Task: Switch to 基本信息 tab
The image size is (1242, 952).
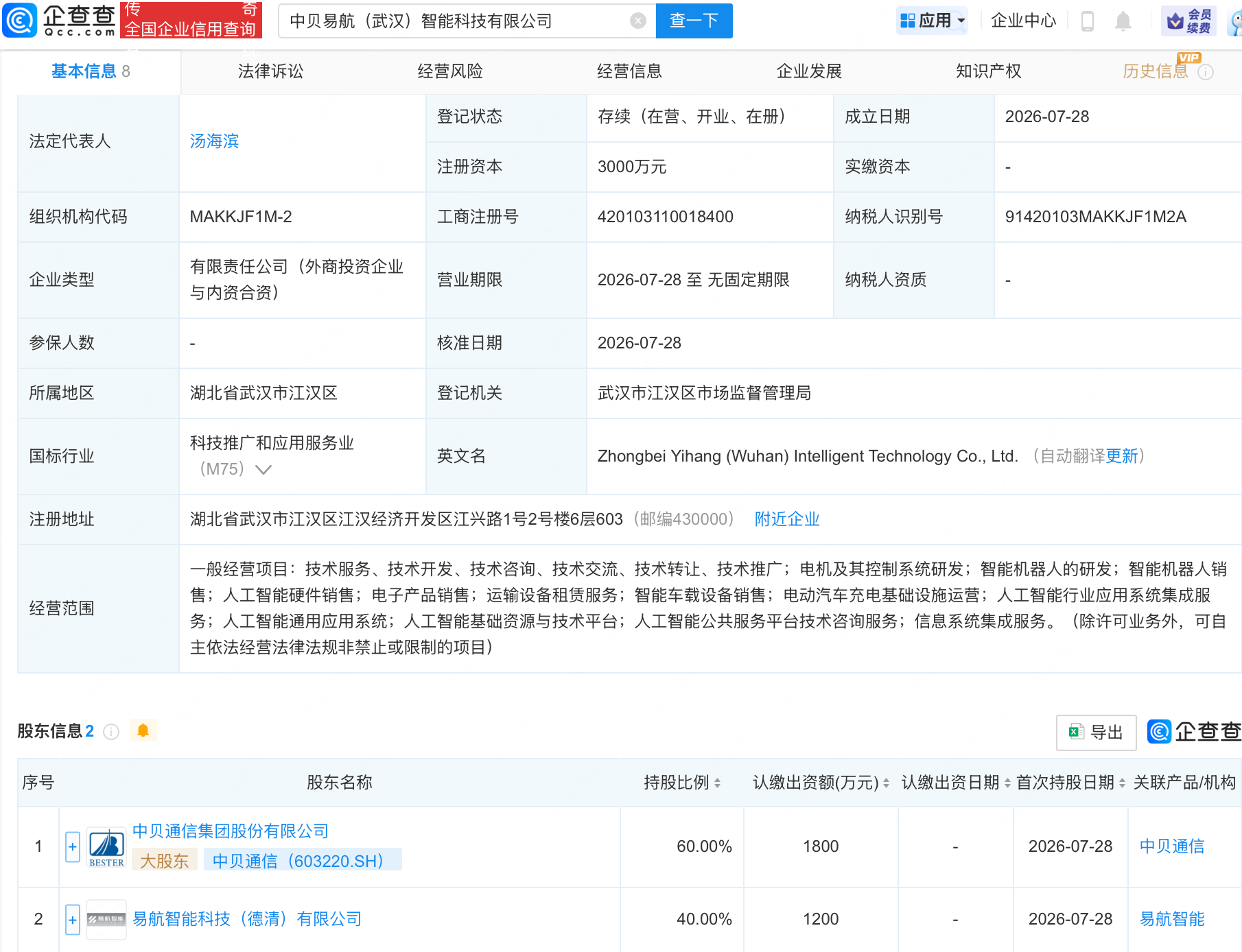Action: 91,71
